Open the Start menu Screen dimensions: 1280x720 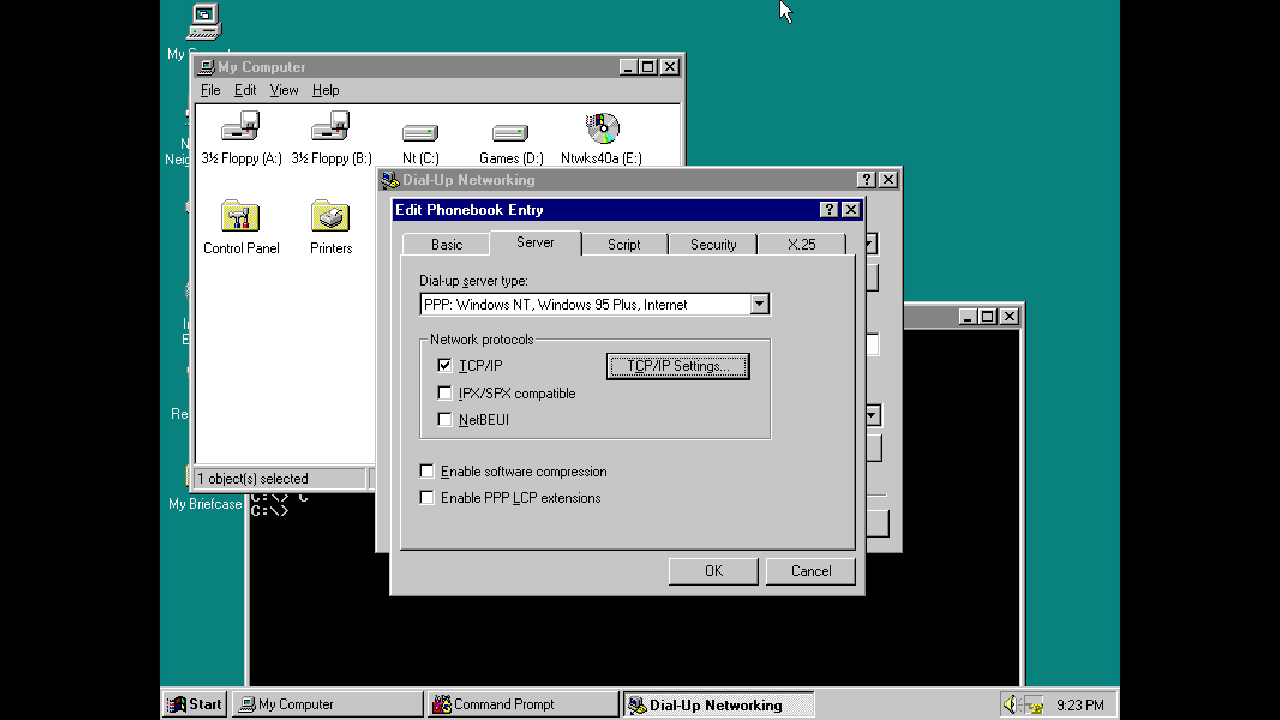195,704
